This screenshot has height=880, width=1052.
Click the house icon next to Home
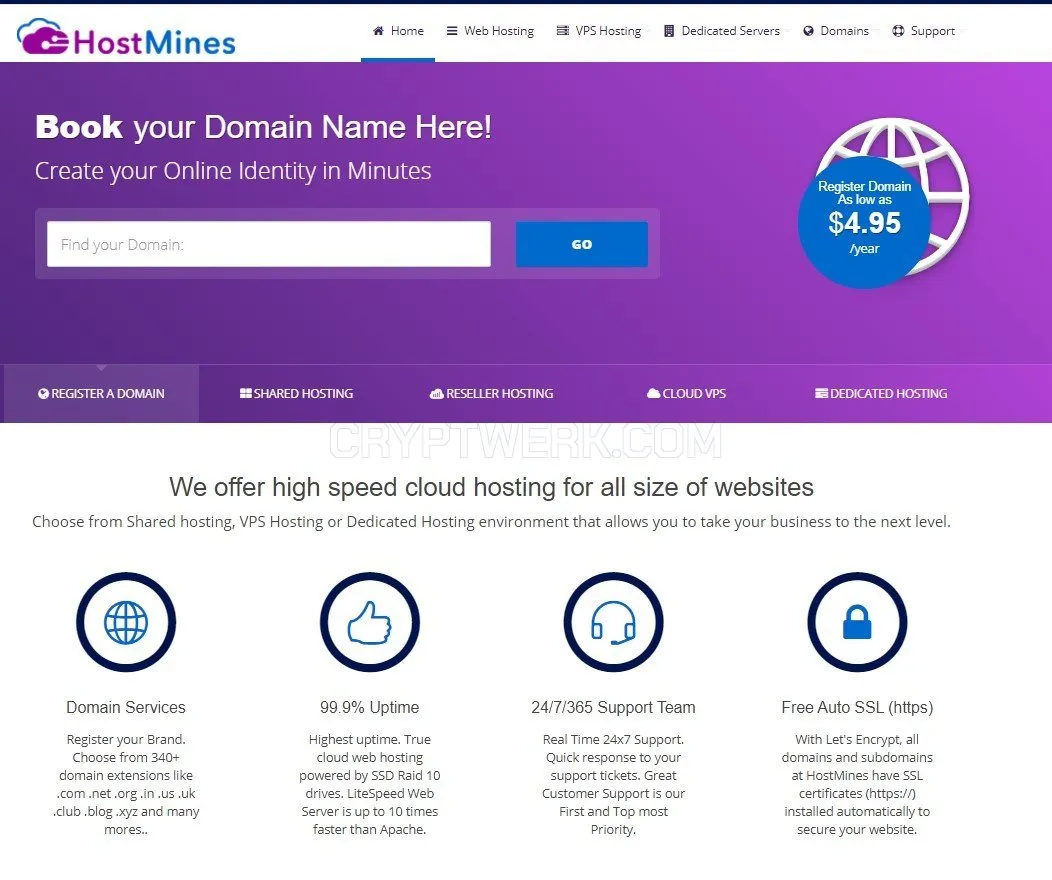(378, 31)
